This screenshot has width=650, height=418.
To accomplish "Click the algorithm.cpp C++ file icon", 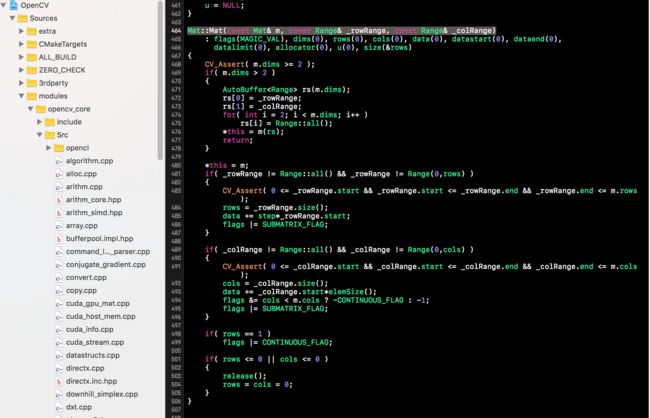I will (59, 161).
